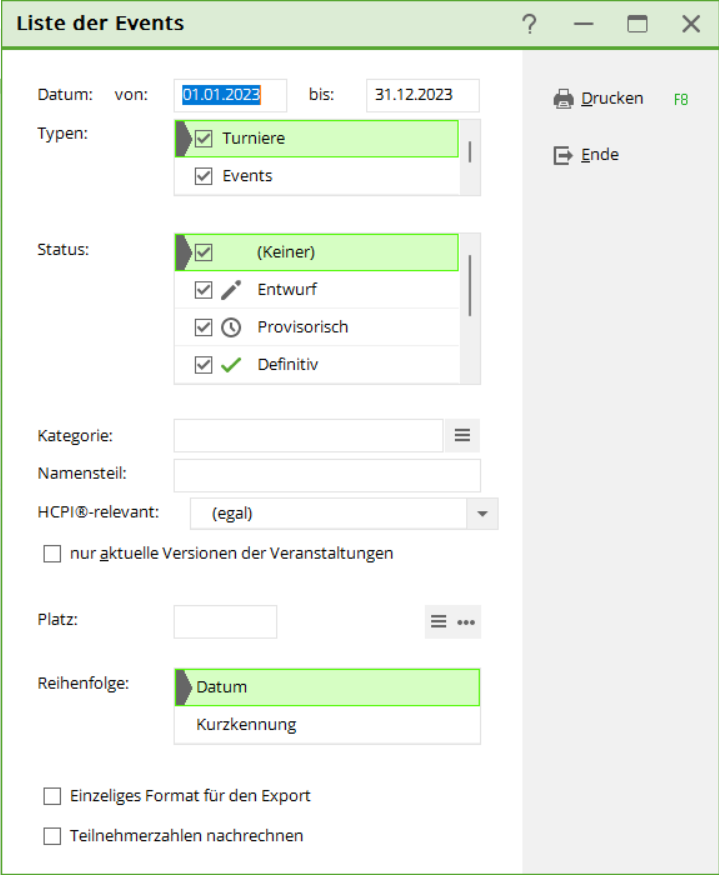Click the Entwurf pencil status icon
This screenshot has width=719, height=875.
[231, 290]
